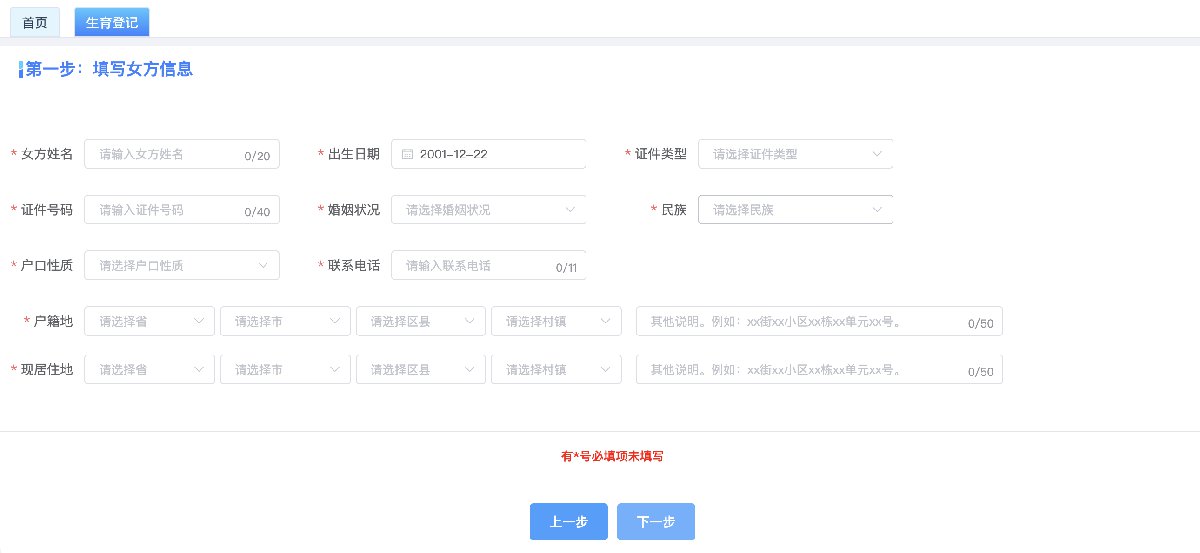The width and height of the screenshot is (1200, 553).
Task: Expand the 婚姻状况 dropdown
Action: [488, 210]
